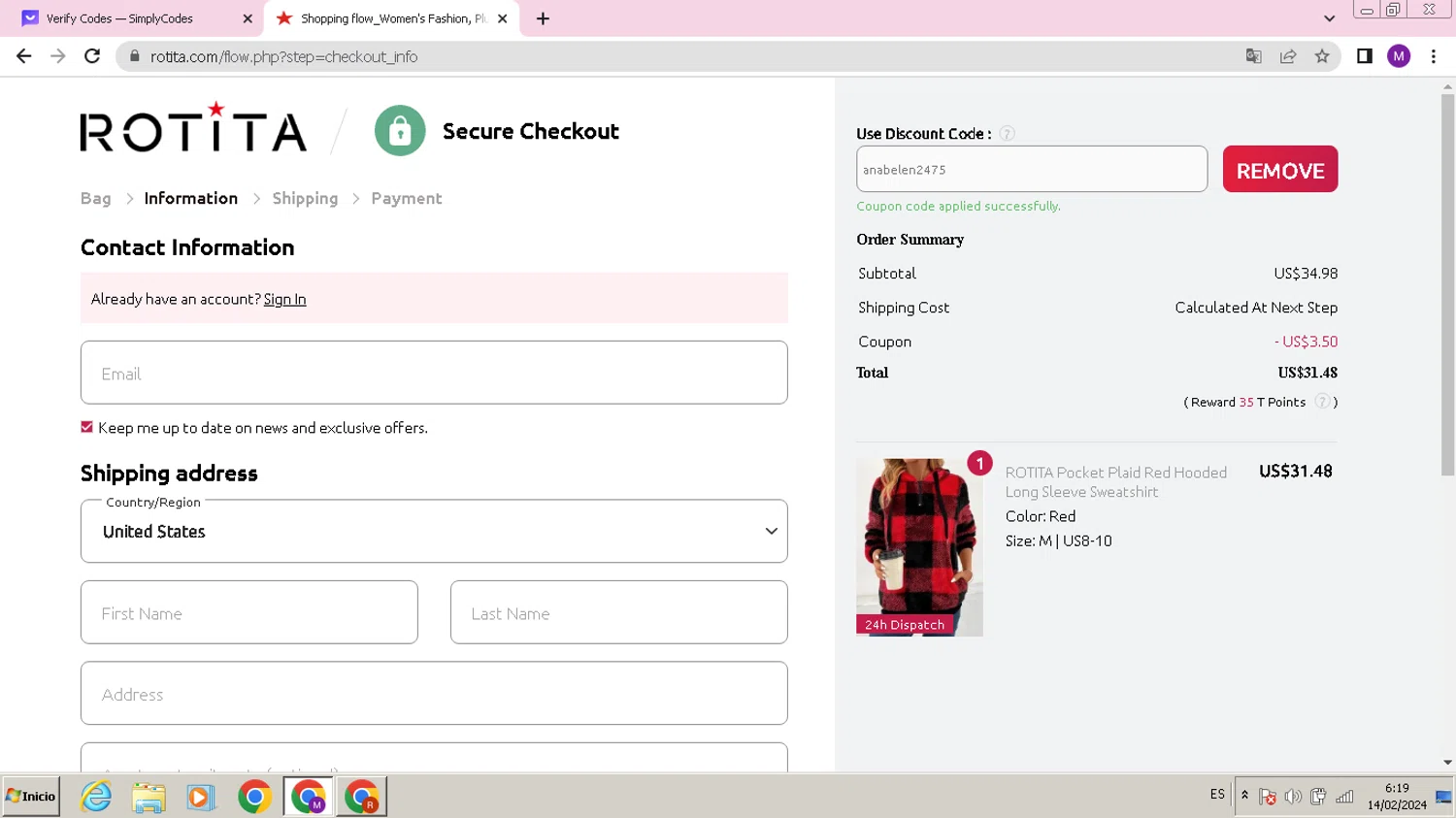Select the Shipping breadcrumb step
The image size is (1456, 818).
tap(305, 198)
